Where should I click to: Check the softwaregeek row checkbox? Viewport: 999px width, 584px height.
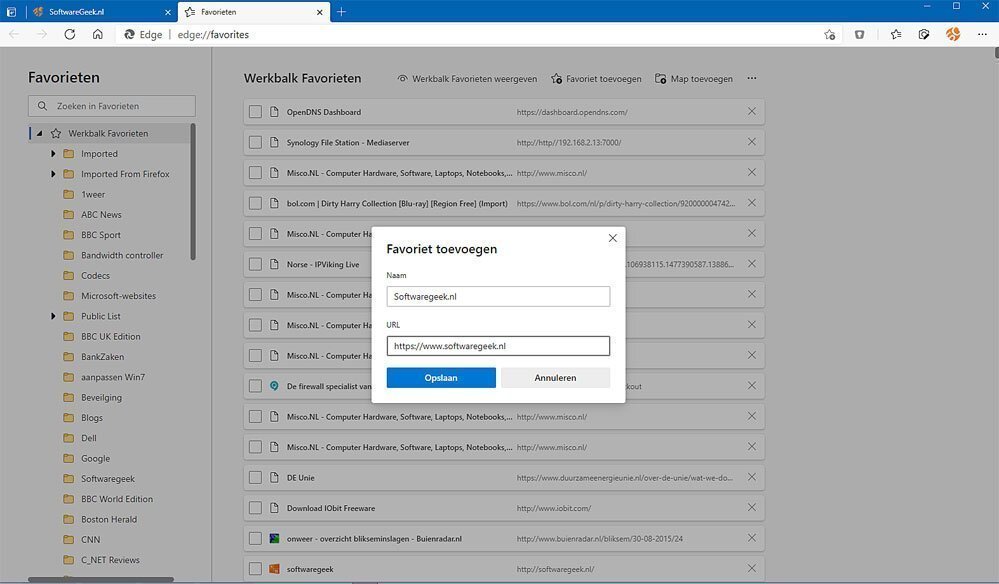(255, 569)
